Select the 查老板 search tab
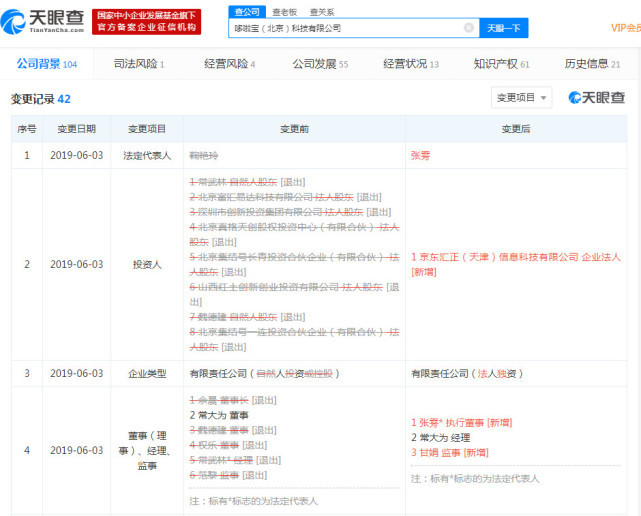 [x=285, y=12]
